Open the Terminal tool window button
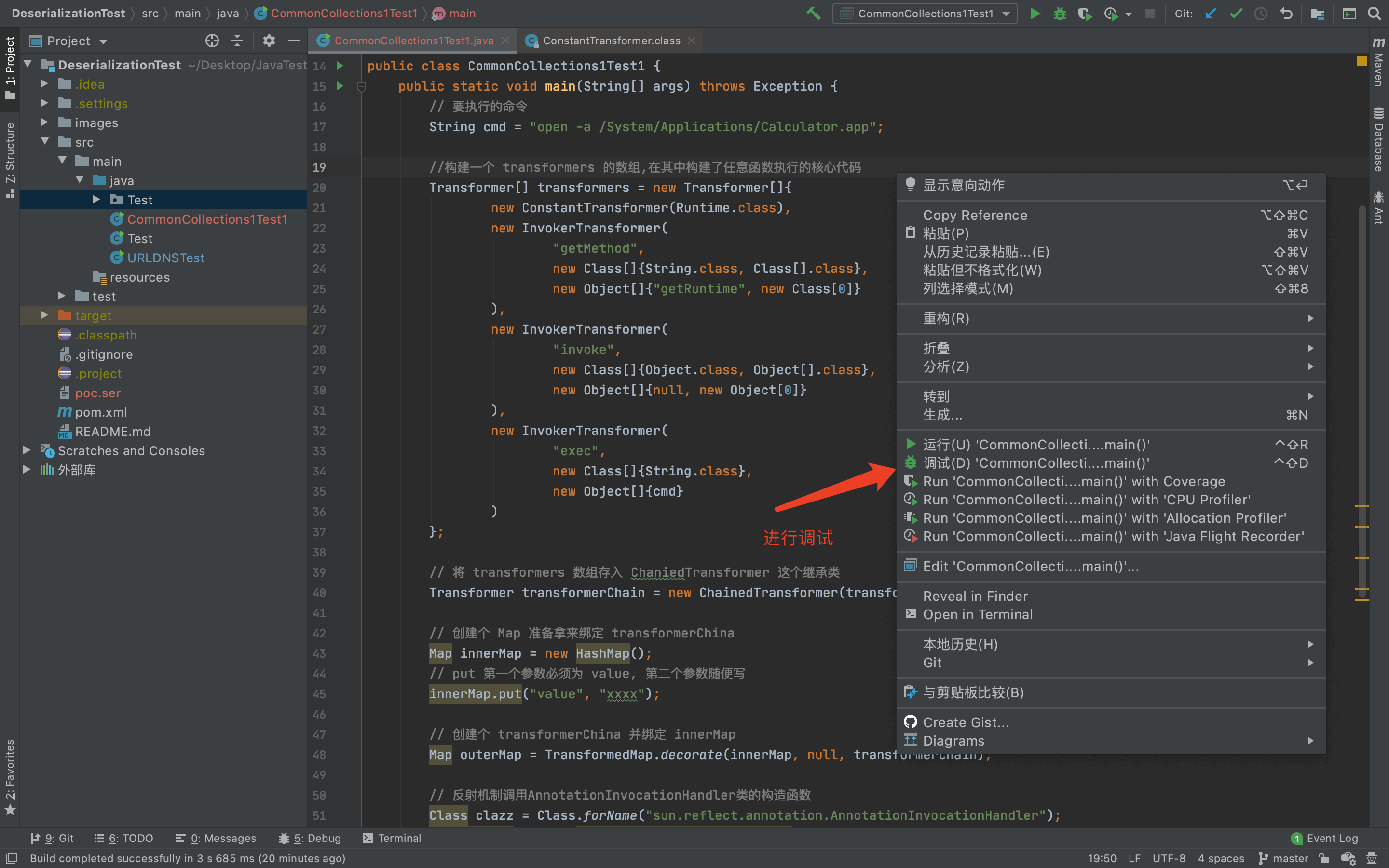The width and height of the screenshot is (1389, 868). click(392, 838)
